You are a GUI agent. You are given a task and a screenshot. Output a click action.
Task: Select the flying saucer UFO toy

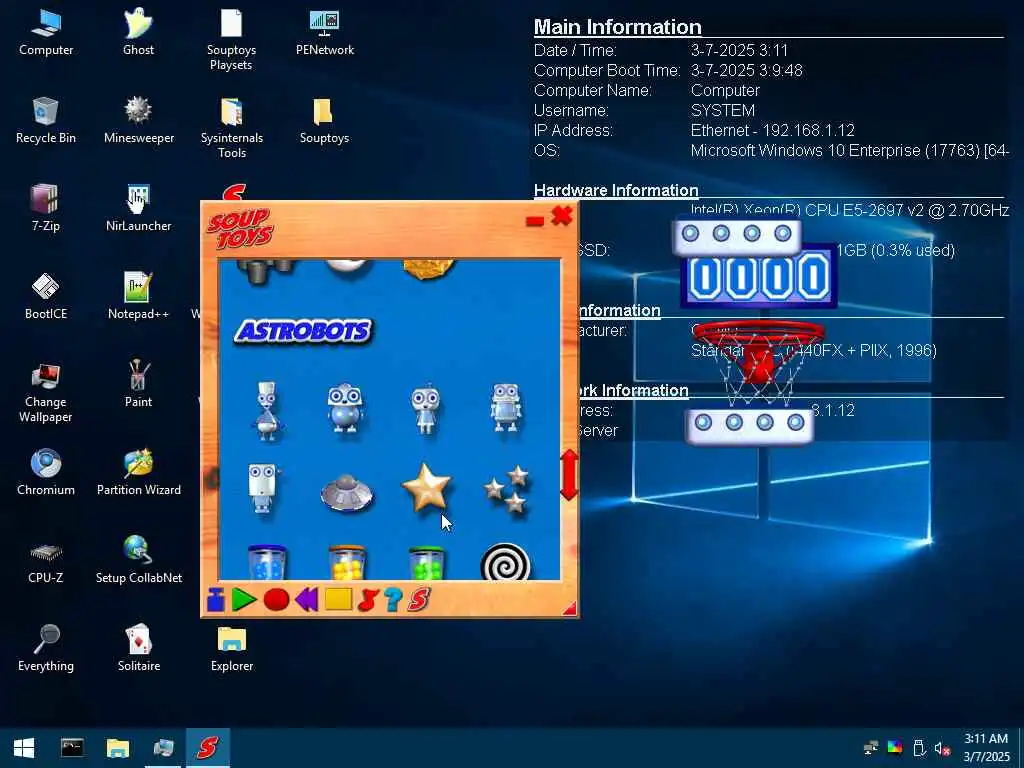coord(347,492)
